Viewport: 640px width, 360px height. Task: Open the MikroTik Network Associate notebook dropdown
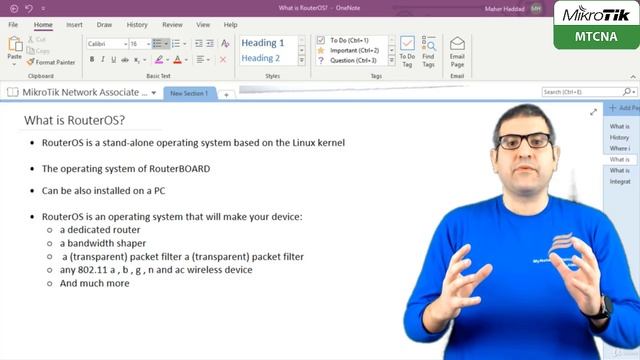click(x=154, y=93)
